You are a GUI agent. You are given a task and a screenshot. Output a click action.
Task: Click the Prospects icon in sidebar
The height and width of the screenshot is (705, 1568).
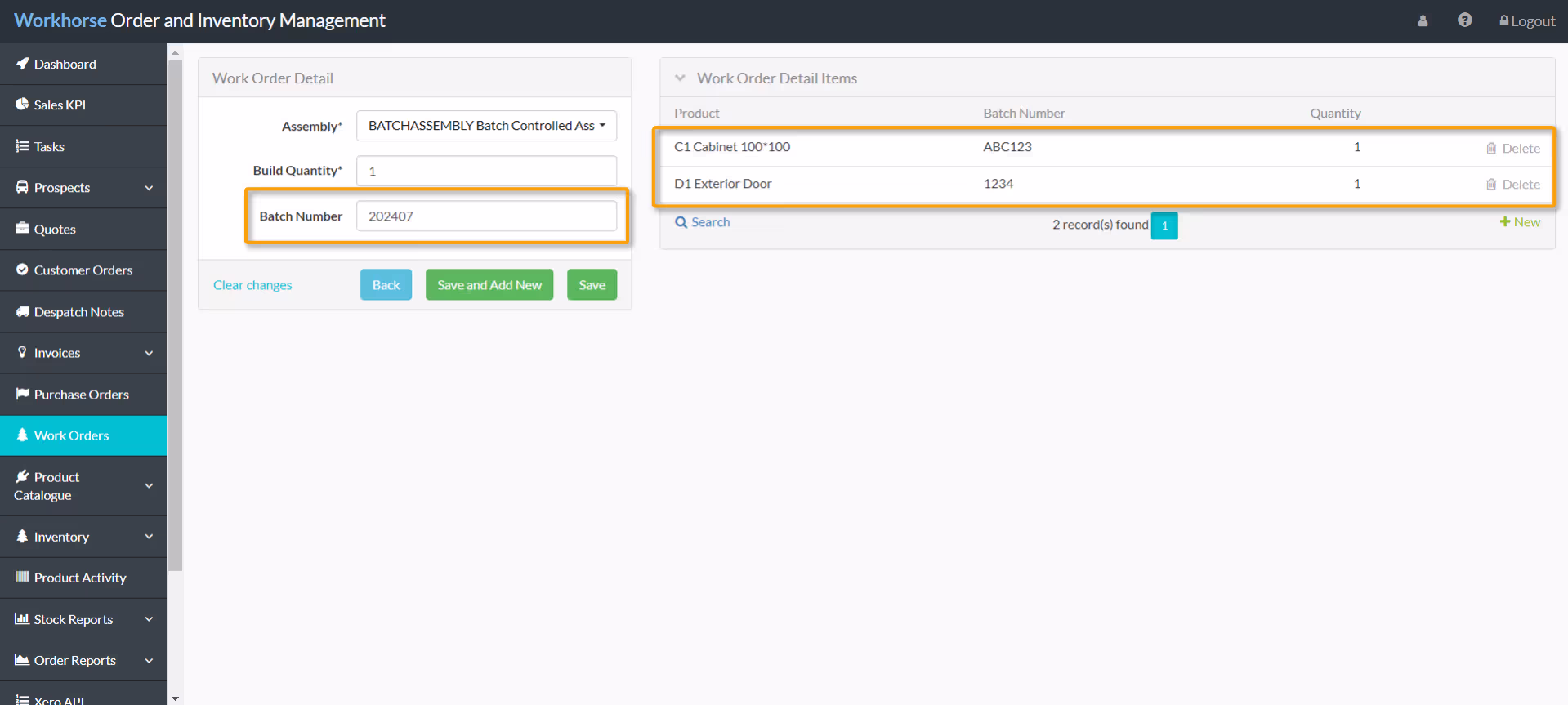22,187
